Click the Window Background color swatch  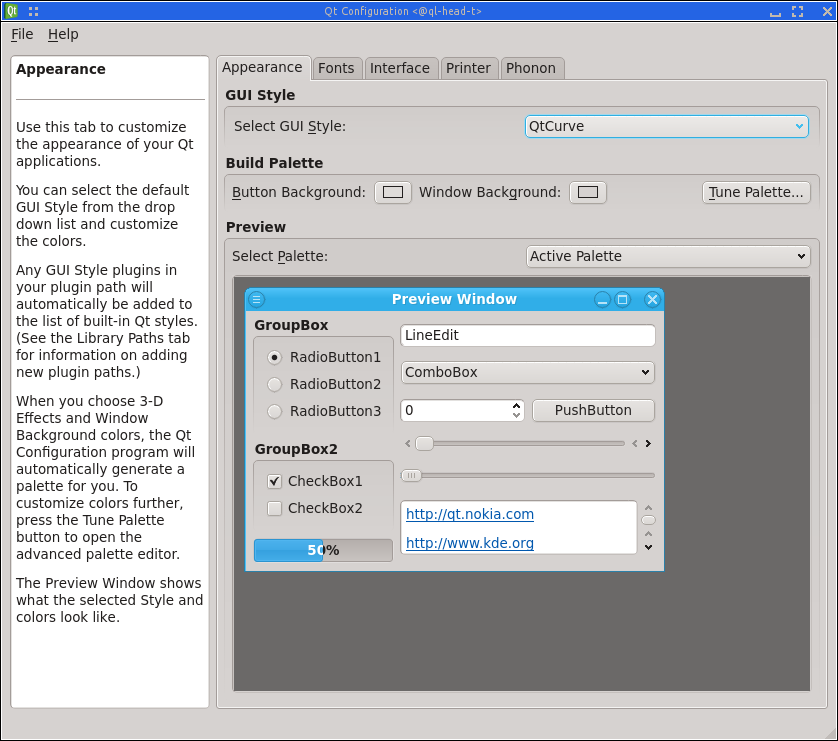(588, 192)
